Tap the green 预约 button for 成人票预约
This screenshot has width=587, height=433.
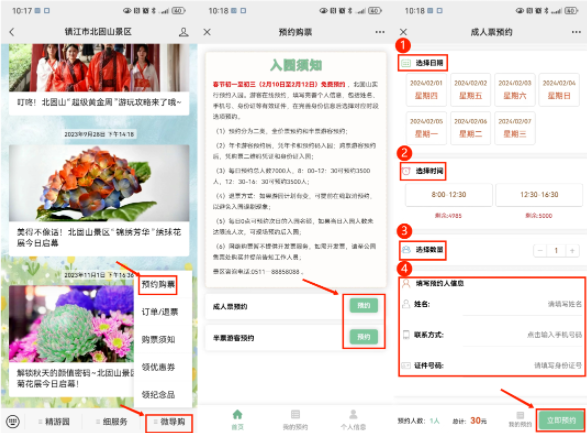point(364,305)
